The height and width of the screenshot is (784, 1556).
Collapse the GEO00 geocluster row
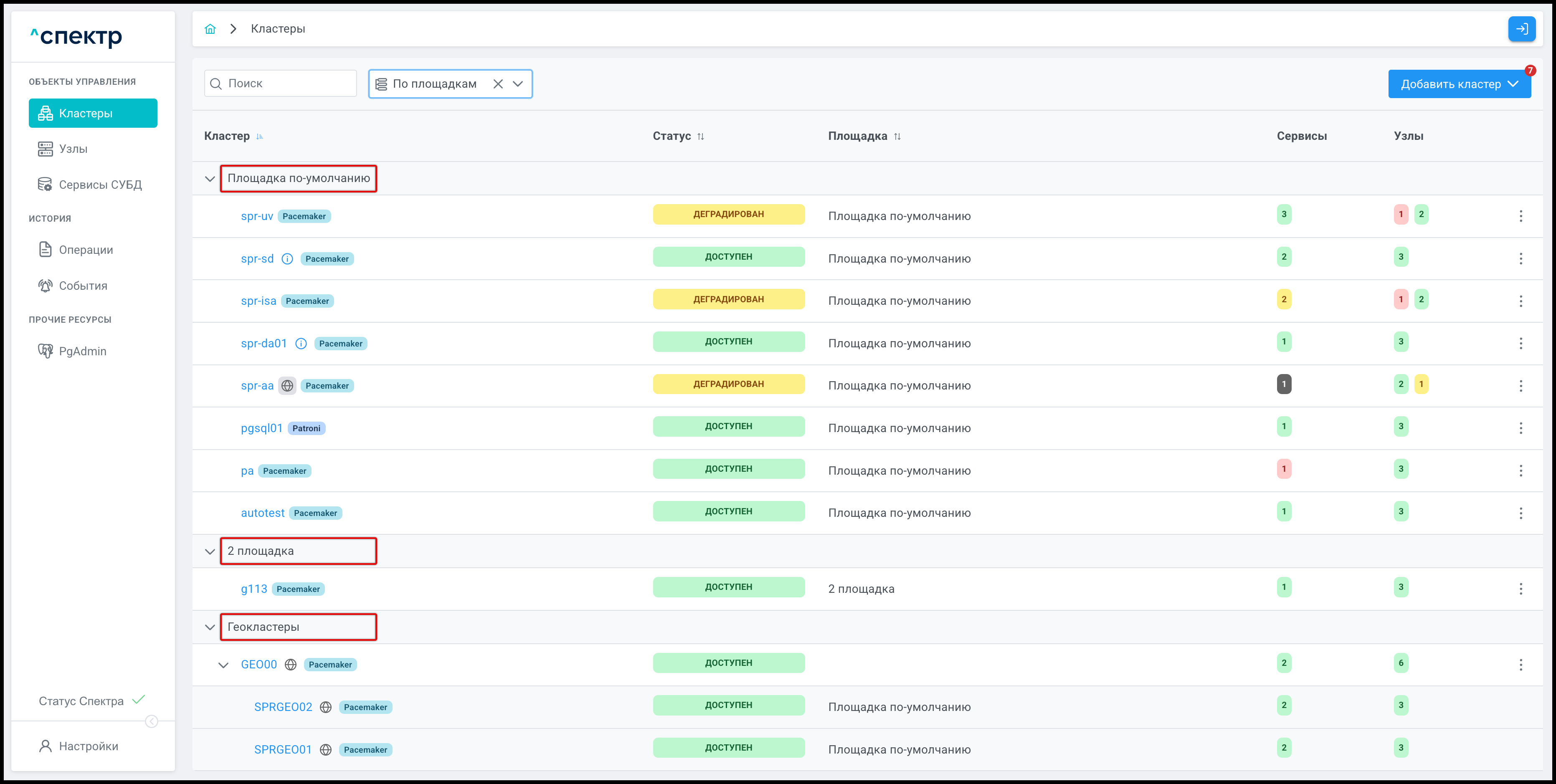223,665
